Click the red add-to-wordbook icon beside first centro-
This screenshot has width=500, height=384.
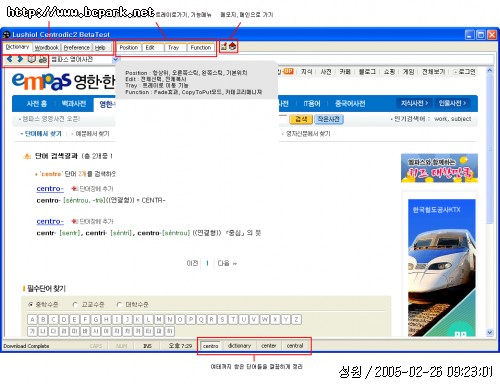pos(75,189)
